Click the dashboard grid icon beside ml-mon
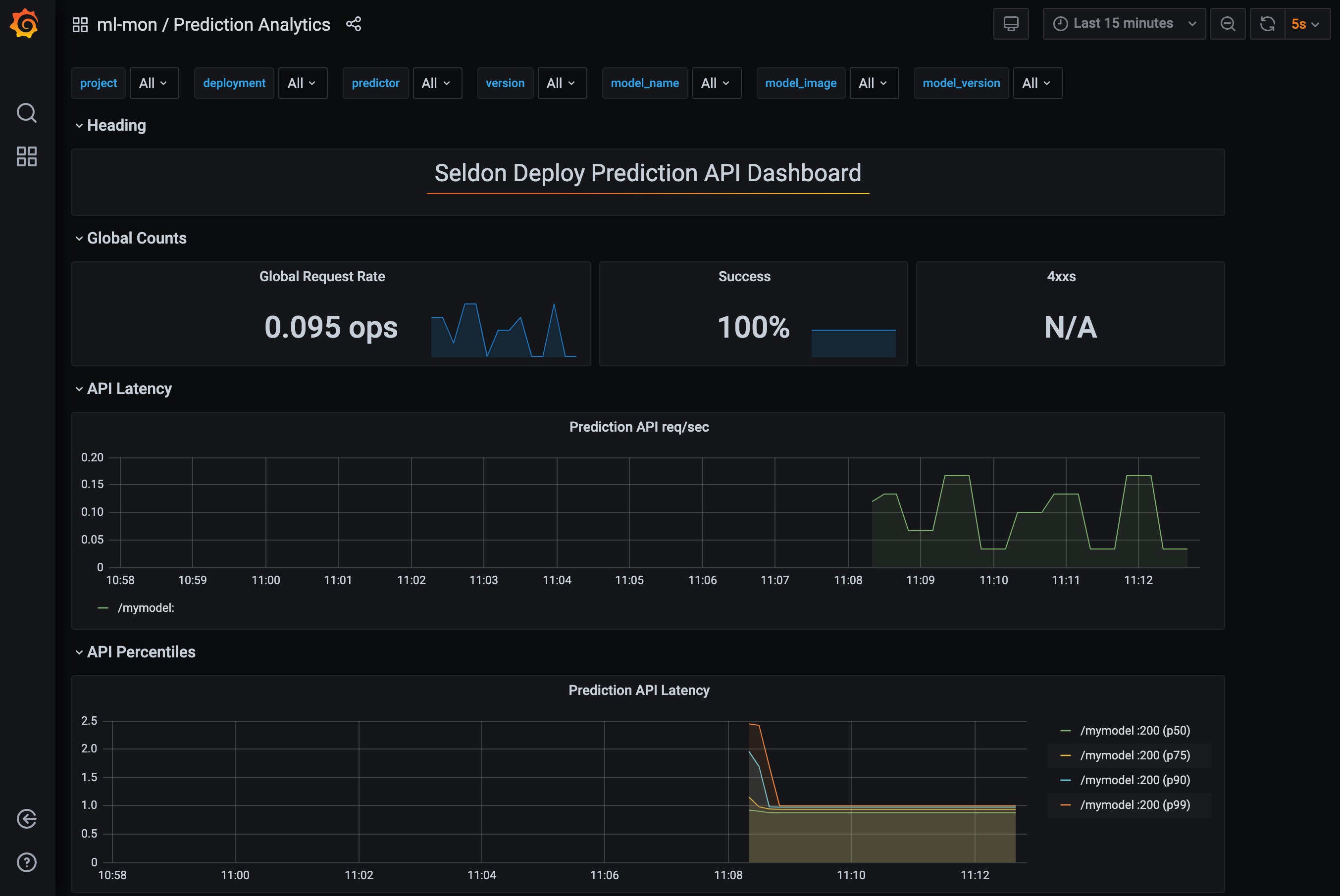The width and height of the screenshot is (1340, 896). click(x=80, y=25)
